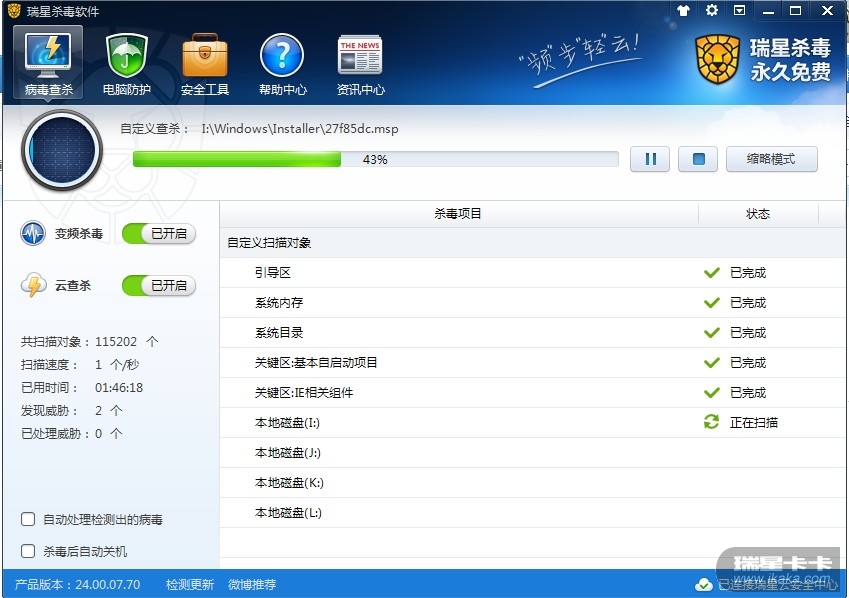Open 帮助中心 help center
This screenshot has height=598, width=849.
[282, 64]
